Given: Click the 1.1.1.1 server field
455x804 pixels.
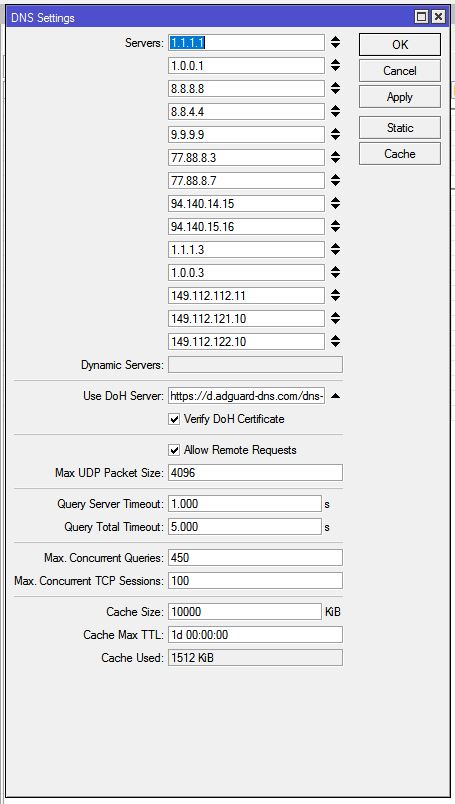Looking at the screenshot, I should 246,43.
